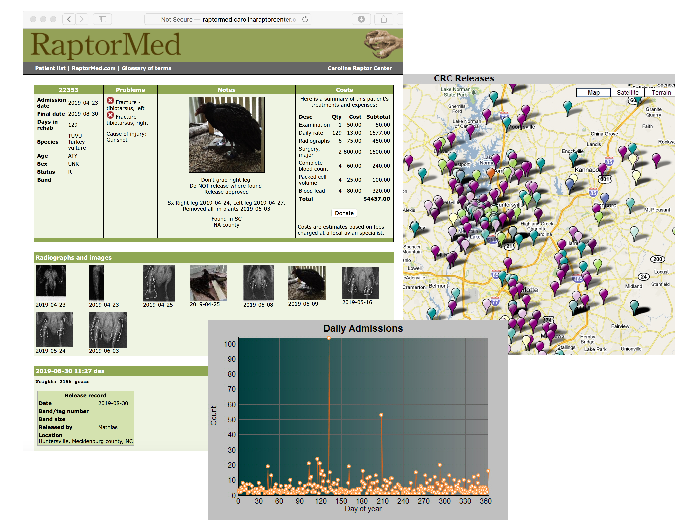The height and width of the screenshot is (524, 684).
Task: Open the wide full-body radiograph dated 2019-04-23
Action: click(x=51, y=281)
